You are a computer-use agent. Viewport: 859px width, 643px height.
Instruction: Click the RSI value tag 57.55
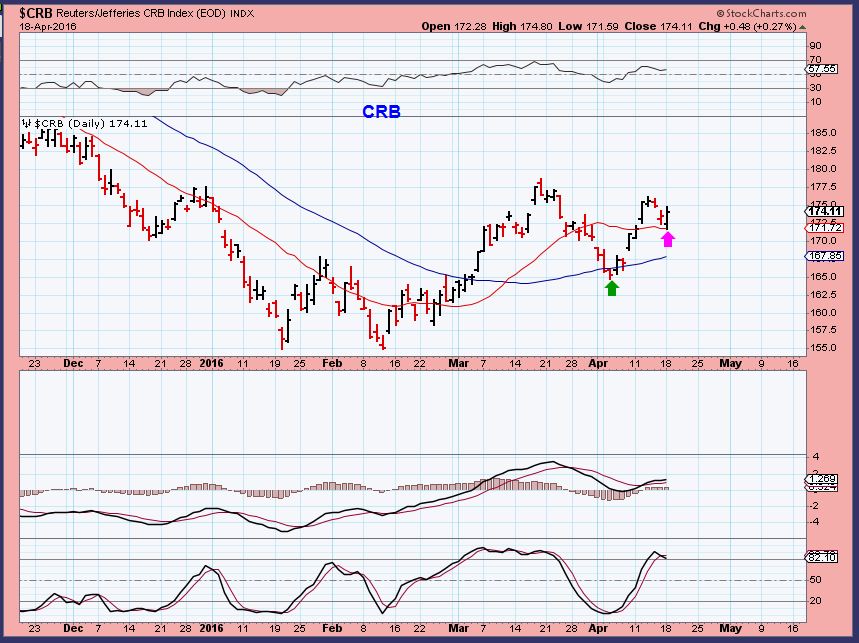pos(822,69)
